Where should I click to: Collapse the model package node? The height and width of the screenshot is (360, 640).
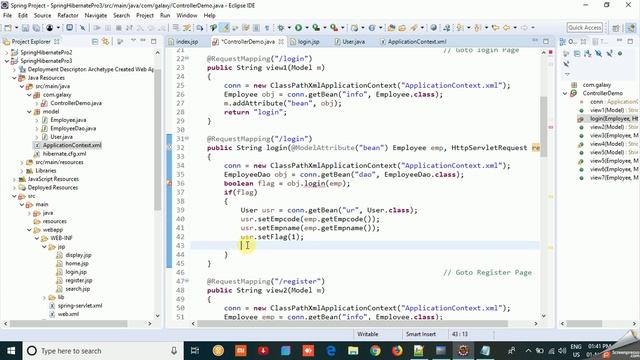(29, 111)
